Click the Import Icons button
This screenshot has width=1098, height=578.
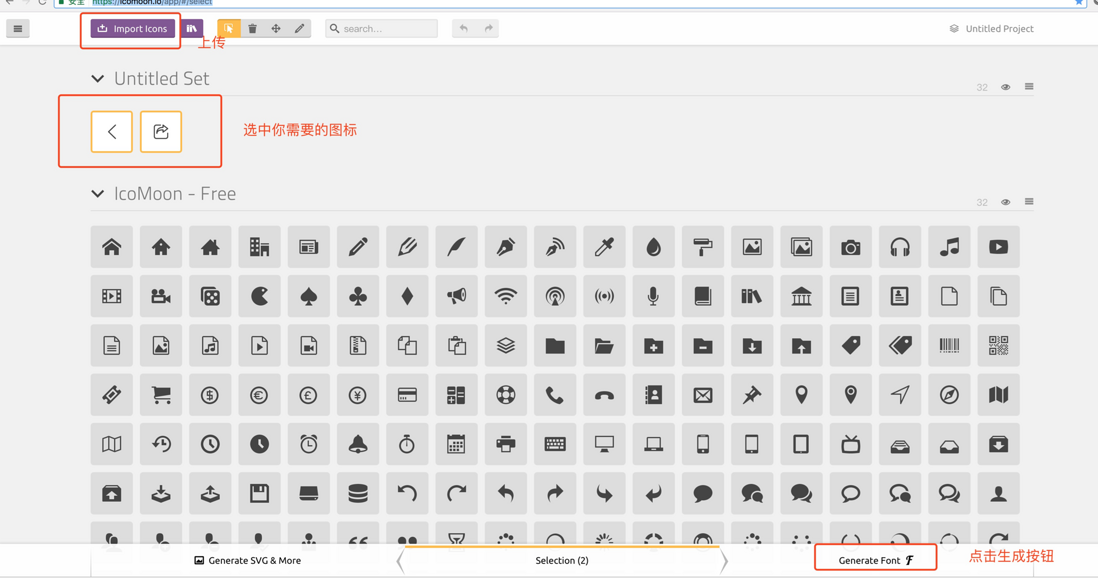(x=132, y=29)
